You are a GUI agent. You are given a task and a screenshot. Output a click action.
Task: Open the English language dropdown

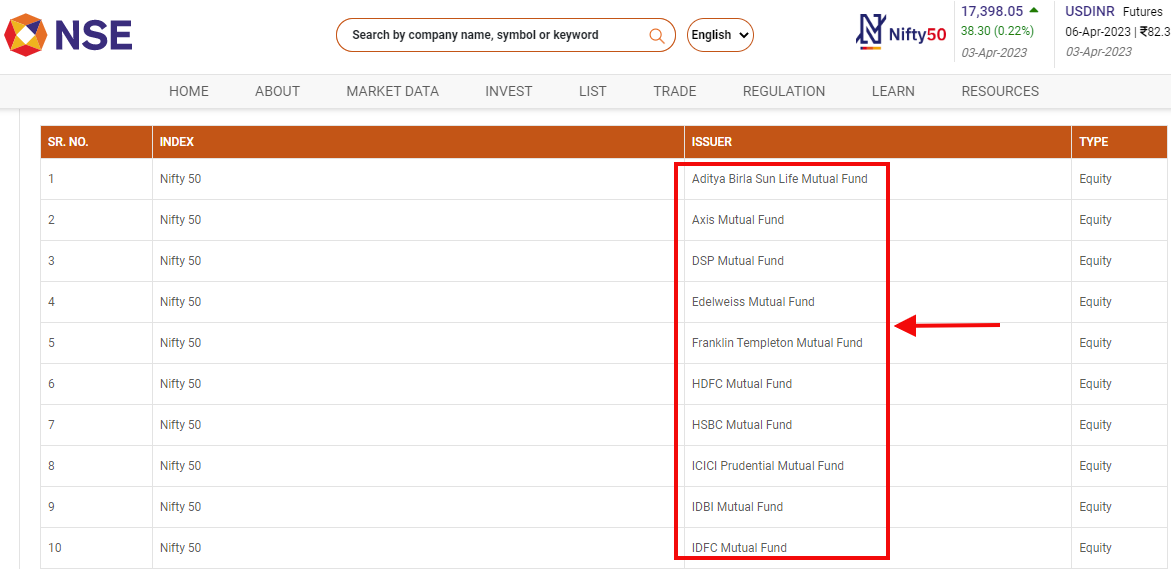tap(720, 35)
